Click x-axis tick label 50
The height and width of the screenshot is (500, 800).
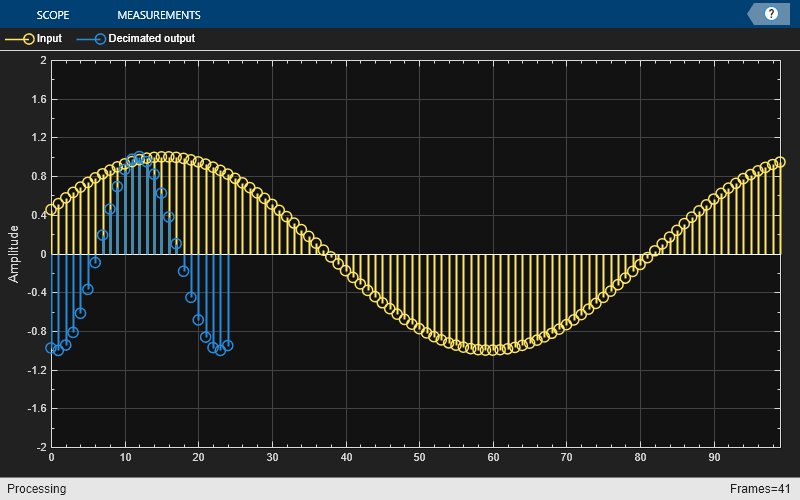coord(419,457)
